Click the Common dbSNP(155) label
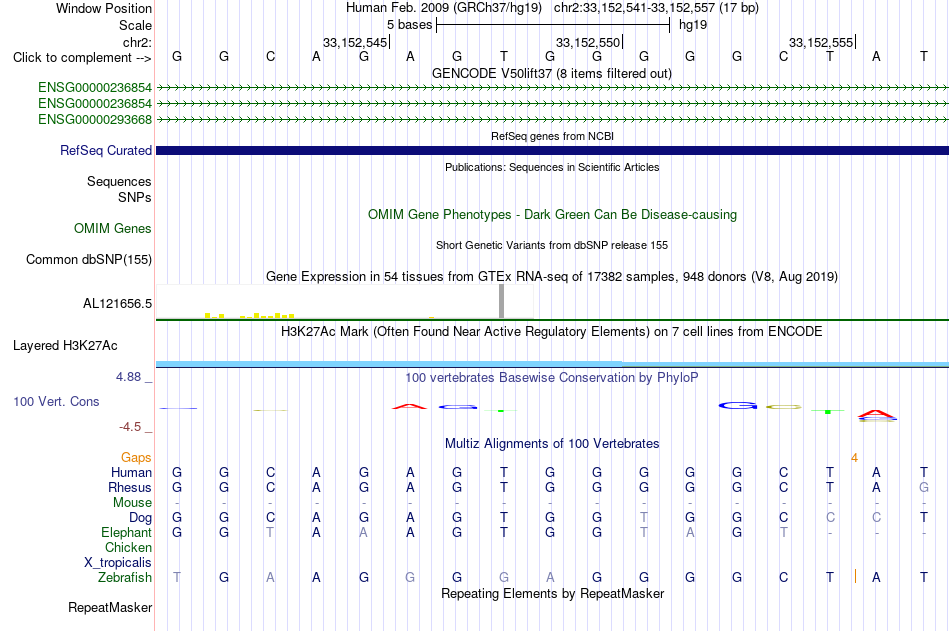950x631 pixels. 88,259
